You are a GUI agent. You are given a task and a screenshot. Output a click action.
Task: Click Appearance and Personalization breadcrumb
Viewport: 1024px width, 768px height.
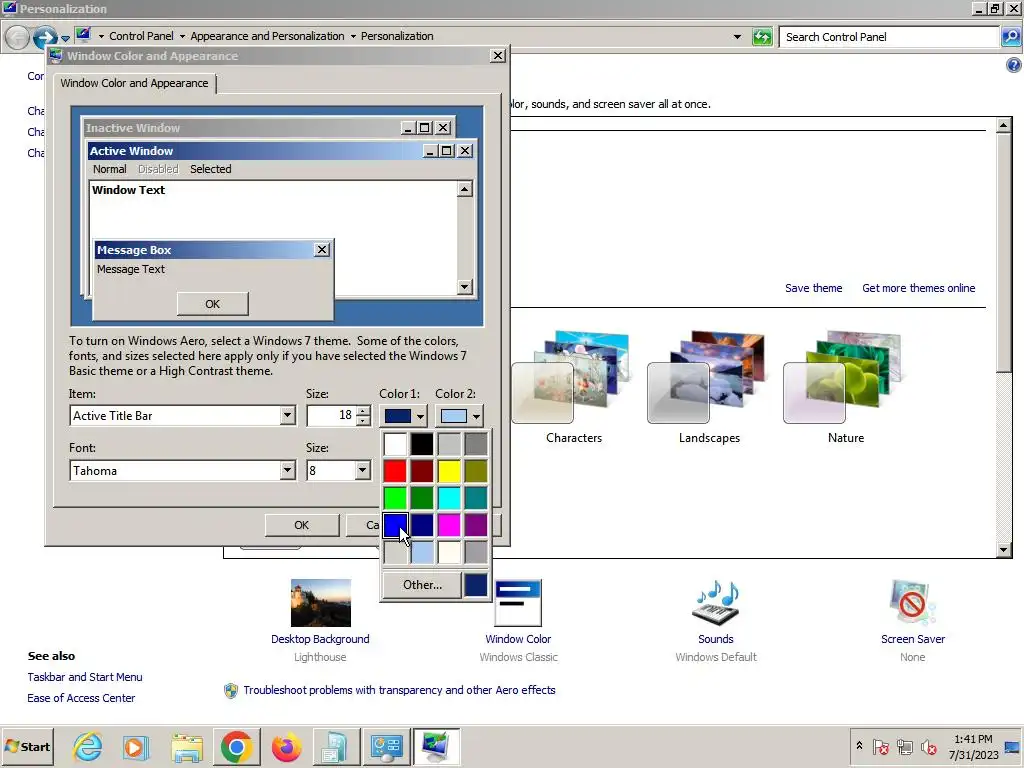267,37
